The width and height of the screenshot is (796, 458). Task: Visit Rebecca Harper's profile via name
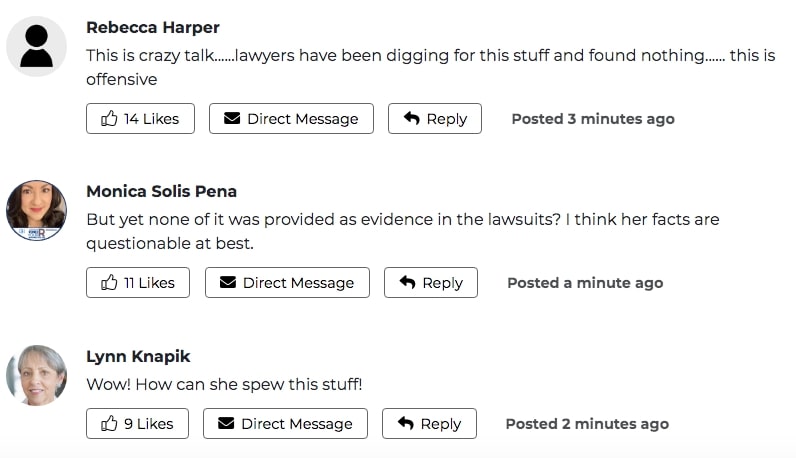153,27
